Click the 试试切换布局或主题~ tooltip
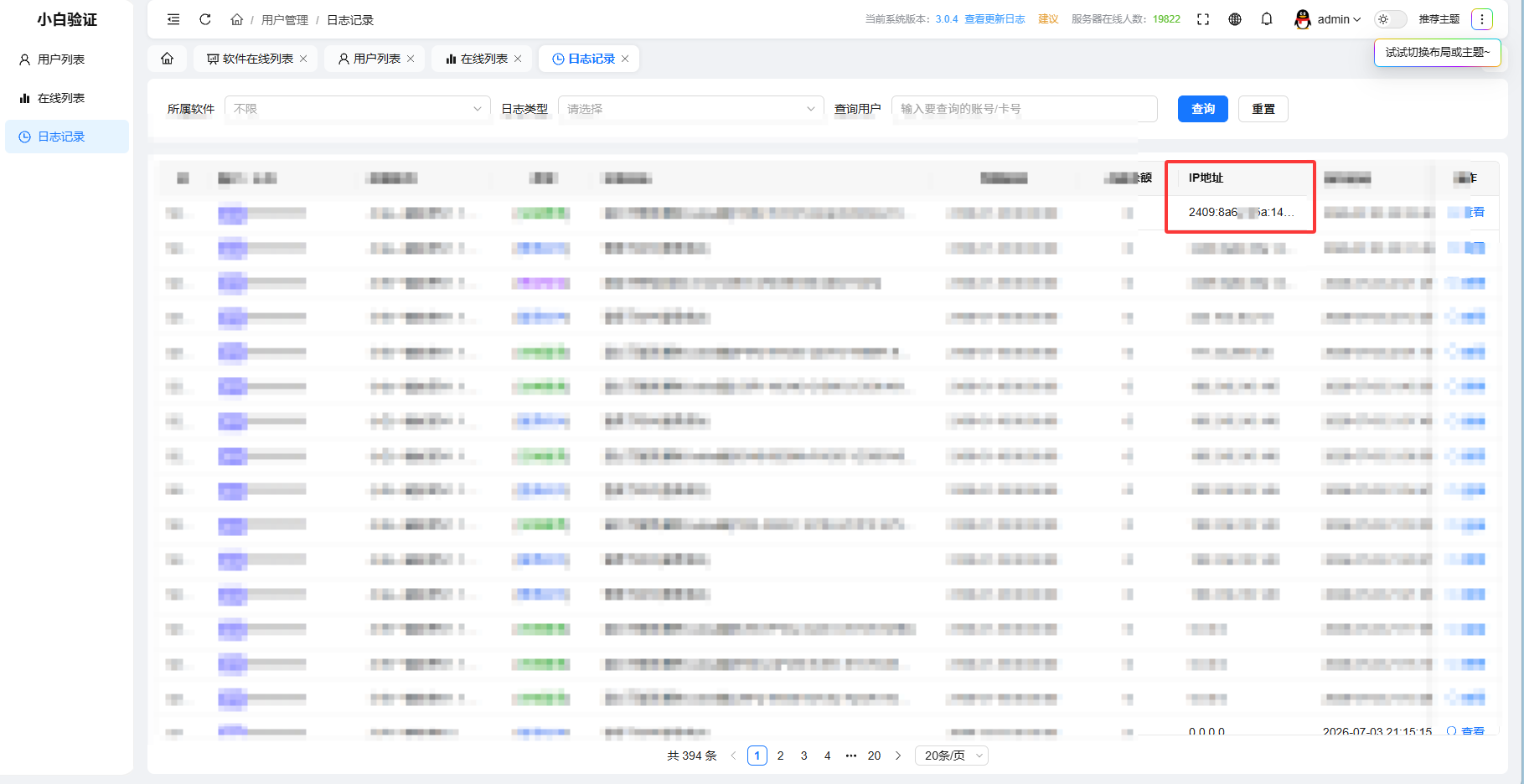 [1438, 52]
